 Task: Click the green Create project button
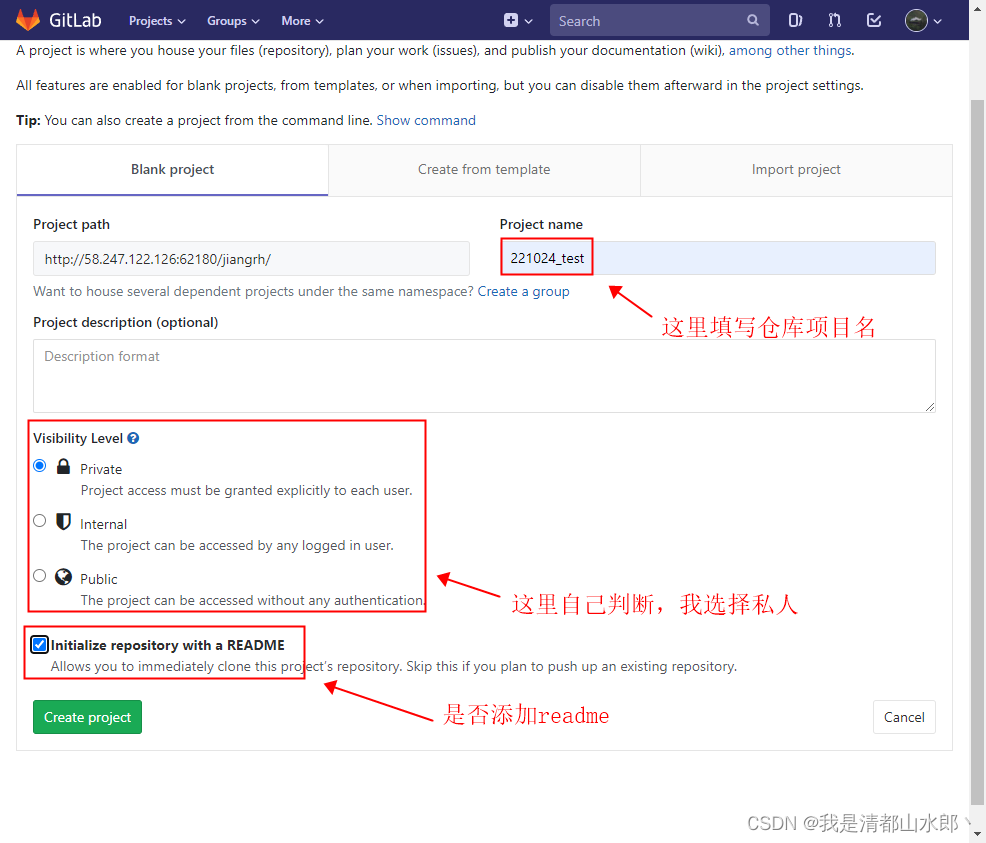click(87, 717)
